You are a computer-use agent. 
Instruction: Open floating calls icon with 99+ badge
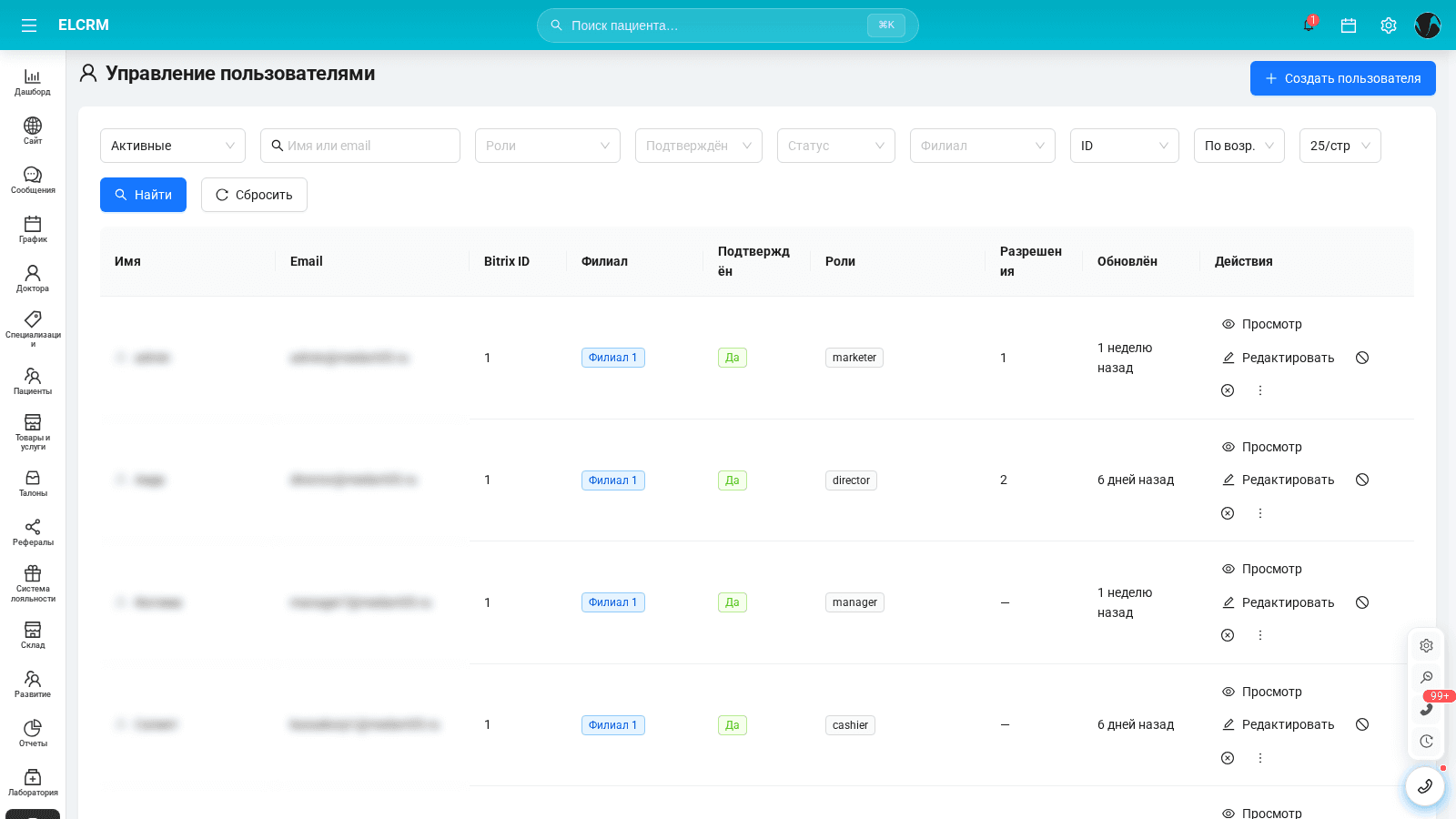[1426, 709]
